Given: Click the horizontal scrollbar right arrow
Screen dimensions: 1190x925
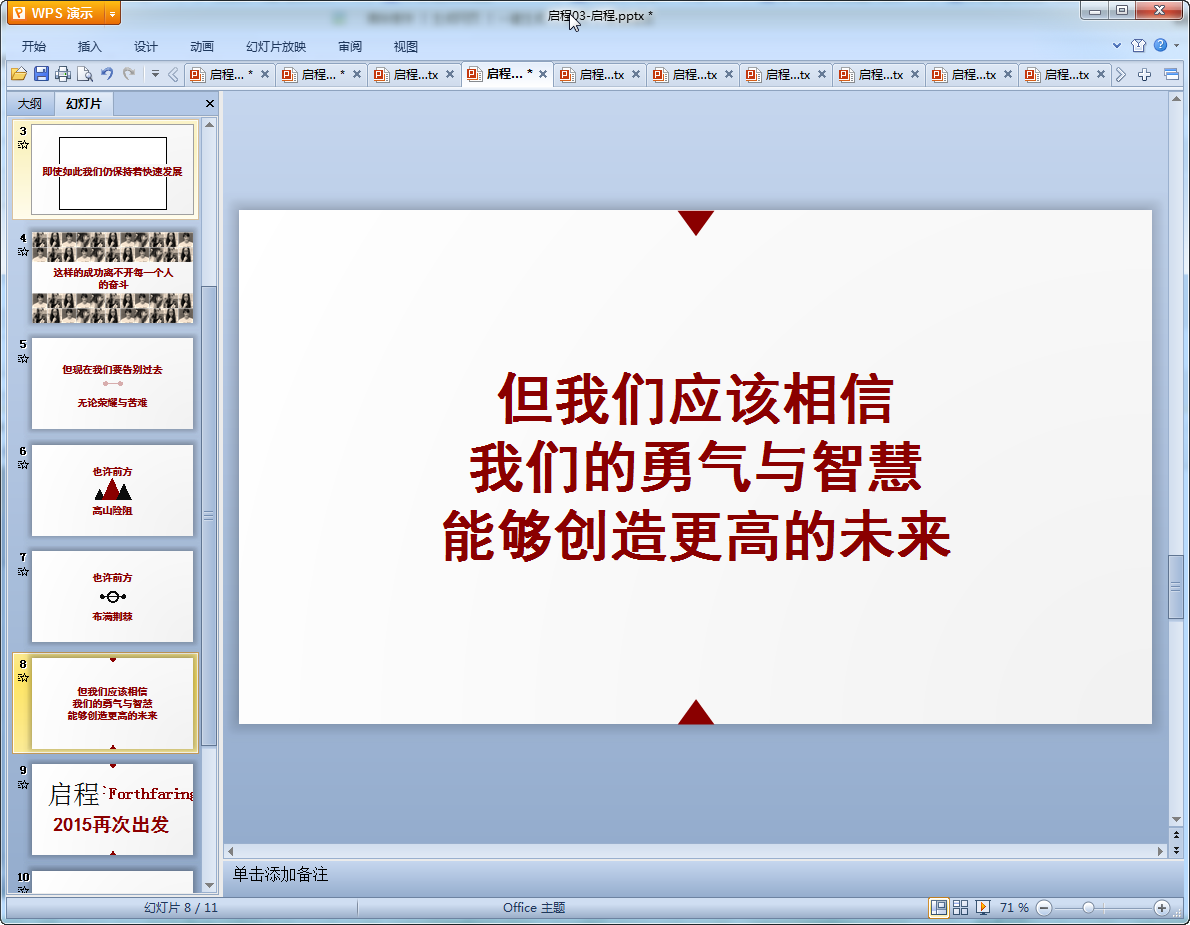Looking at the screenshot, I should coord(1160,851).
